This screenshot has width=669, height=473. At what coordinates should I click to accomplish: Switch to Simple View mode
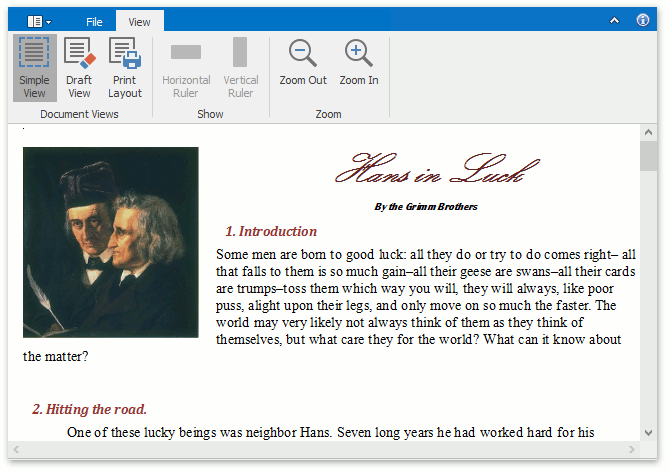34,68
